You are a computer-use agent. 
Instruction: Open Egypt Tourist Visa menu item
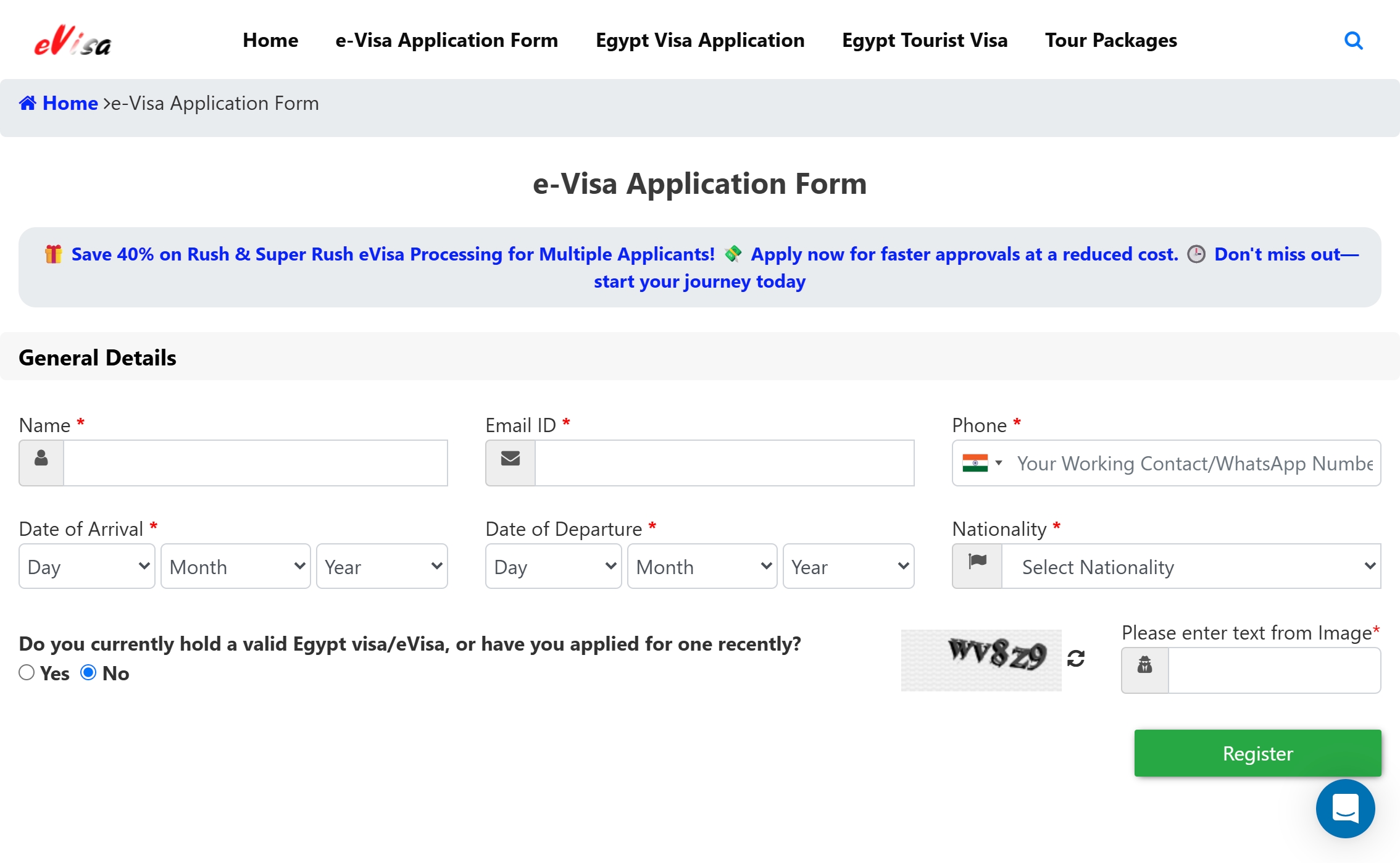pos(924,40)
